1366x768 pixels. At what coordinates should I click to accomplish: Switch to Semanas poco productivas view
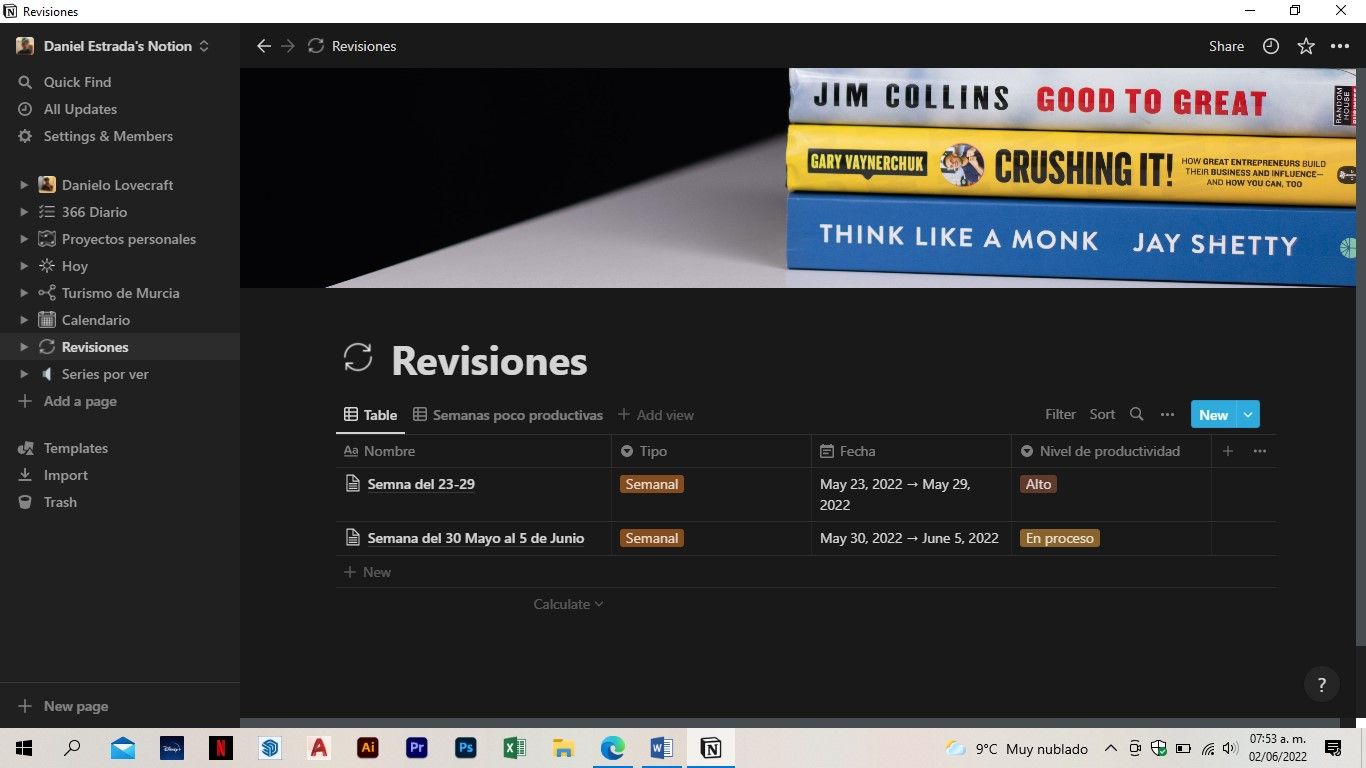click(508, 415)
